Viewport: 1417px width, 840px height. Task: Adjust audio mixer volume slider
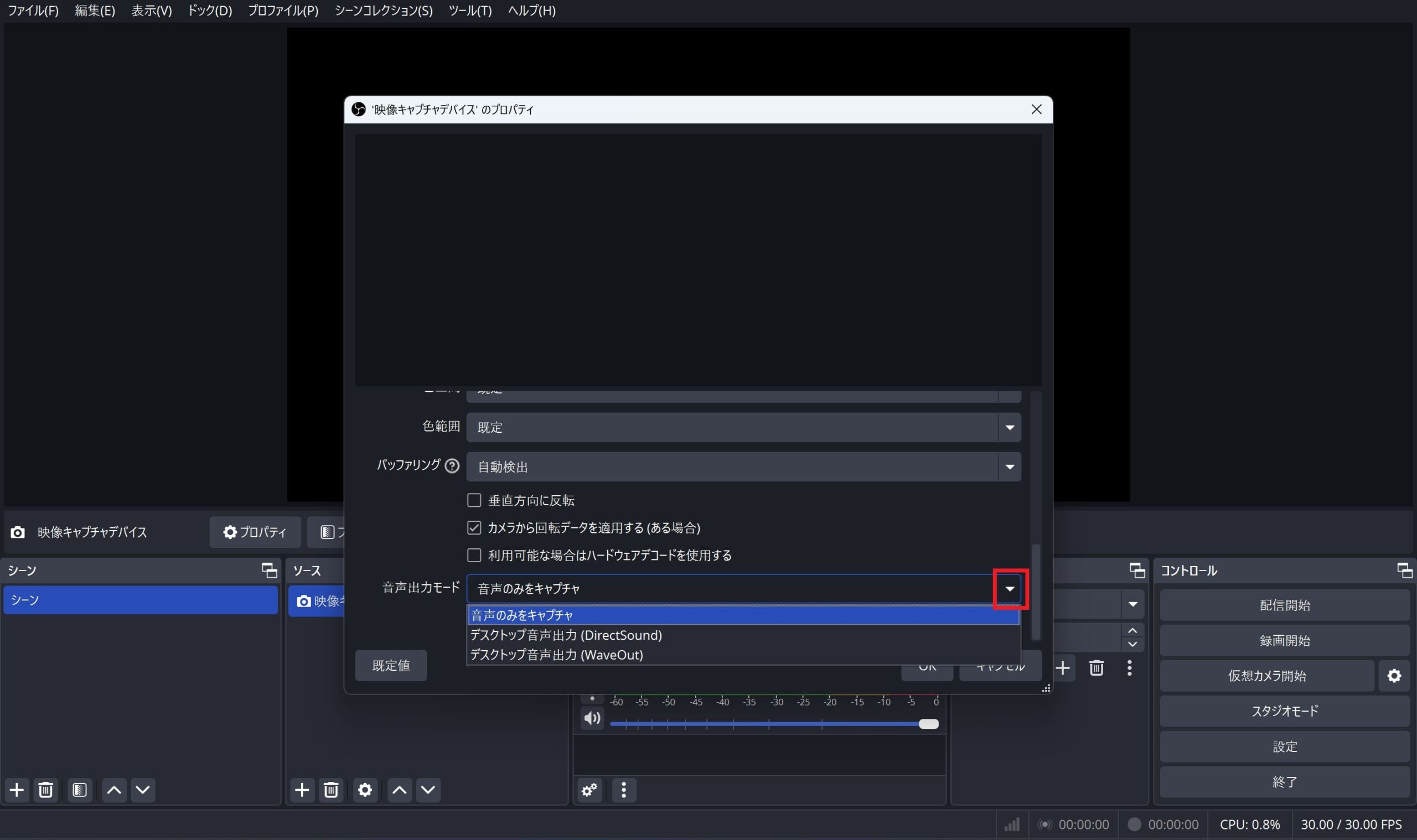click(774, 724)
